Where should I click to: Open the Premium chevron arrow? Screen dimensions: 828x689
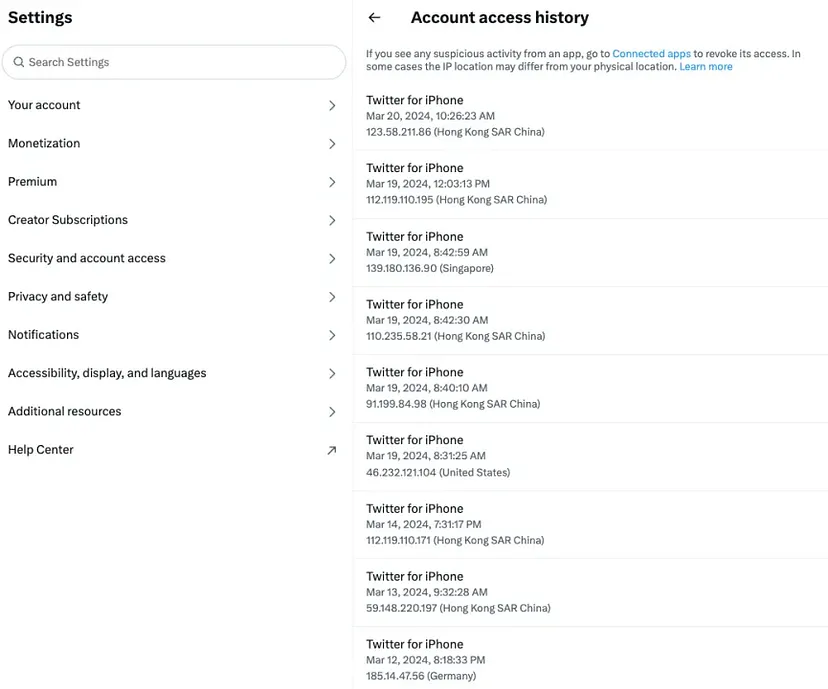coord(332,182)
